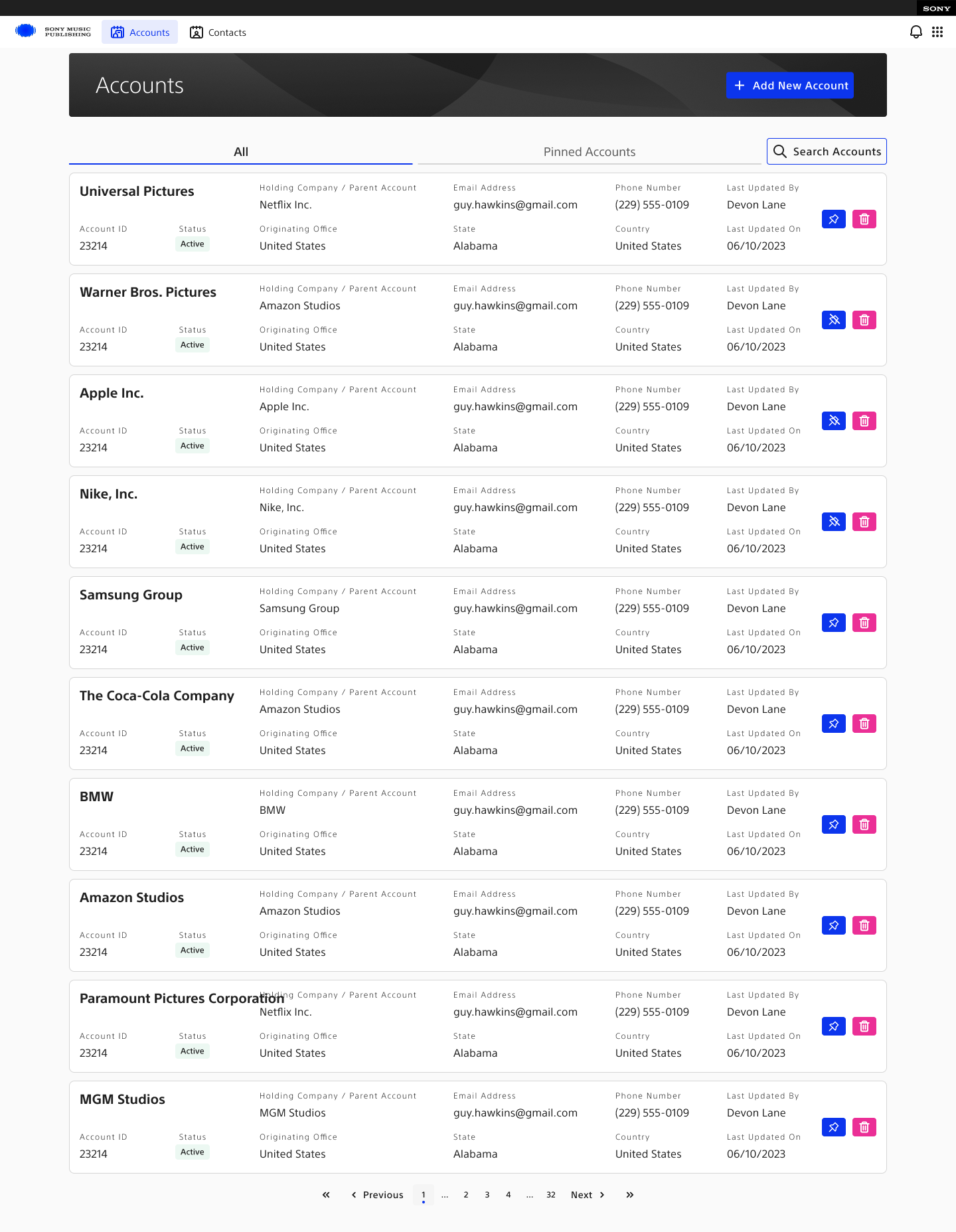This screenshot has width=956, height=1232.
Task: Click the Search Accounts field
Action: pyautogui.click(x=827, y=151)
